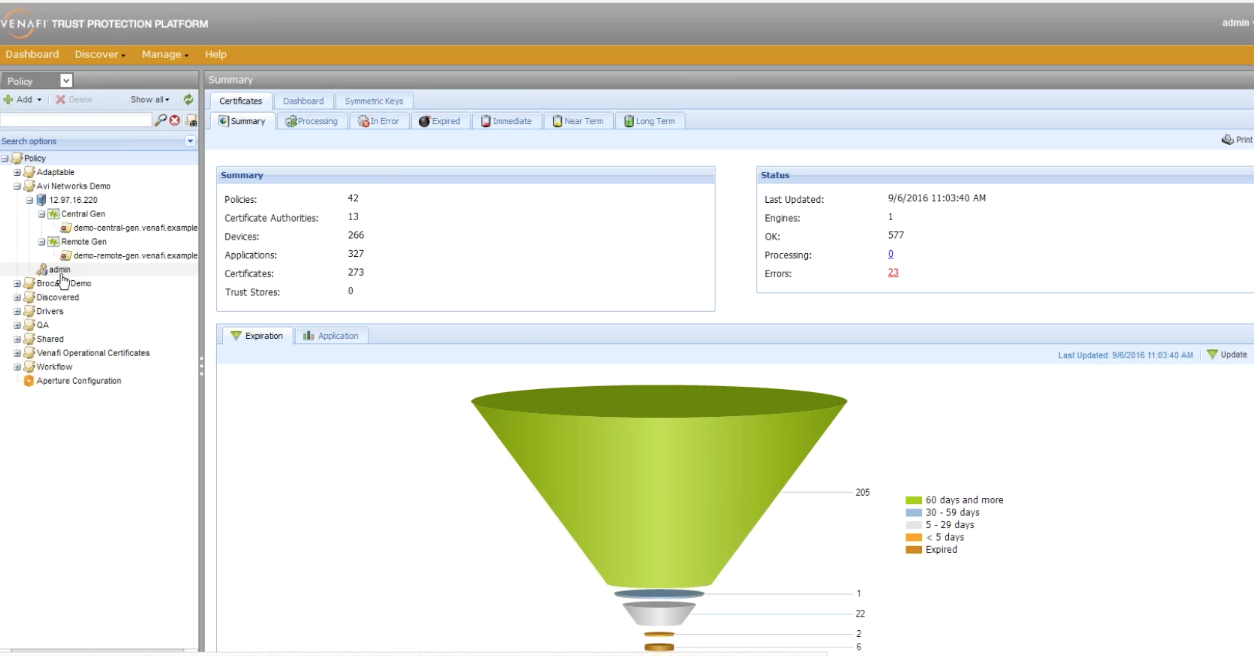Click the Errors count link 23
The image size is (1254, 656).
(x=893, y=272)
